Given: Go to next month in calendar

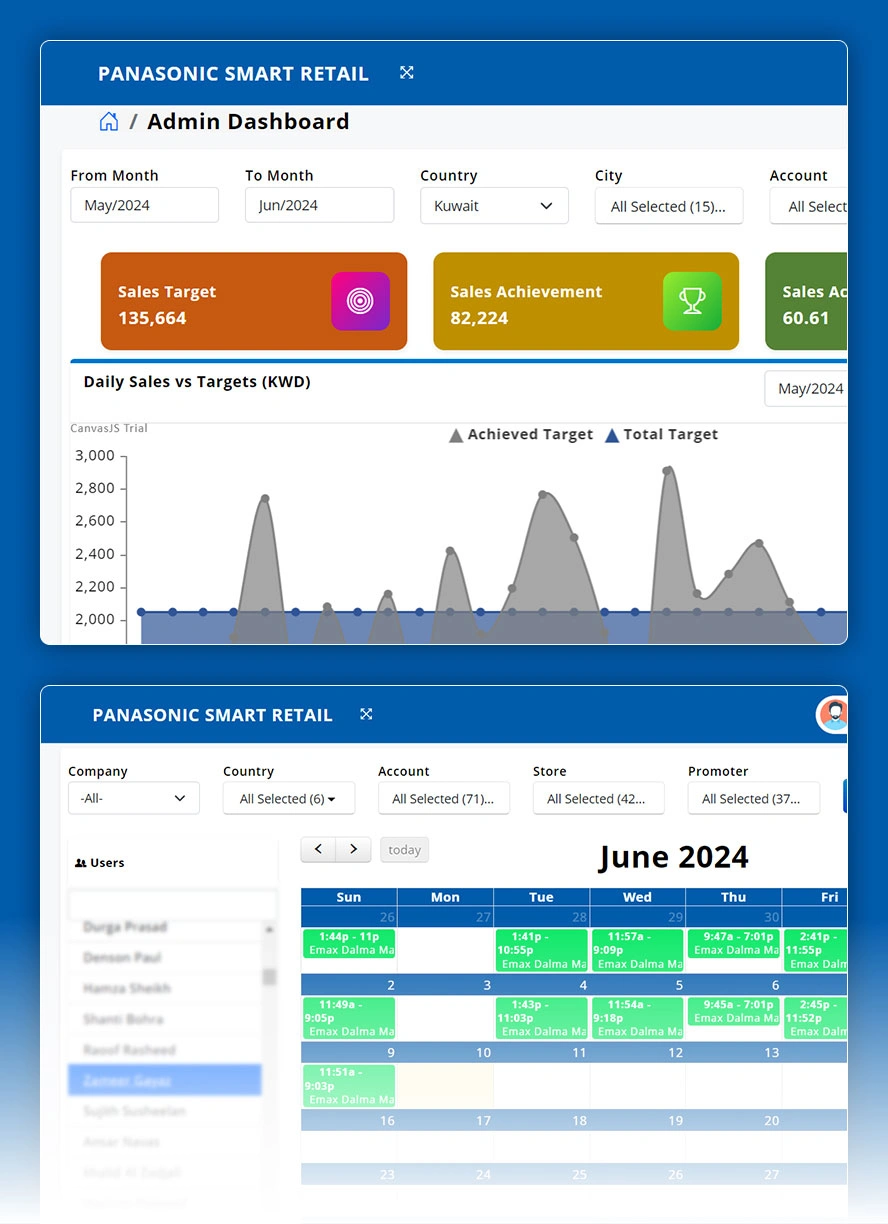Looking at the screenshot, I should coord(353,849).
